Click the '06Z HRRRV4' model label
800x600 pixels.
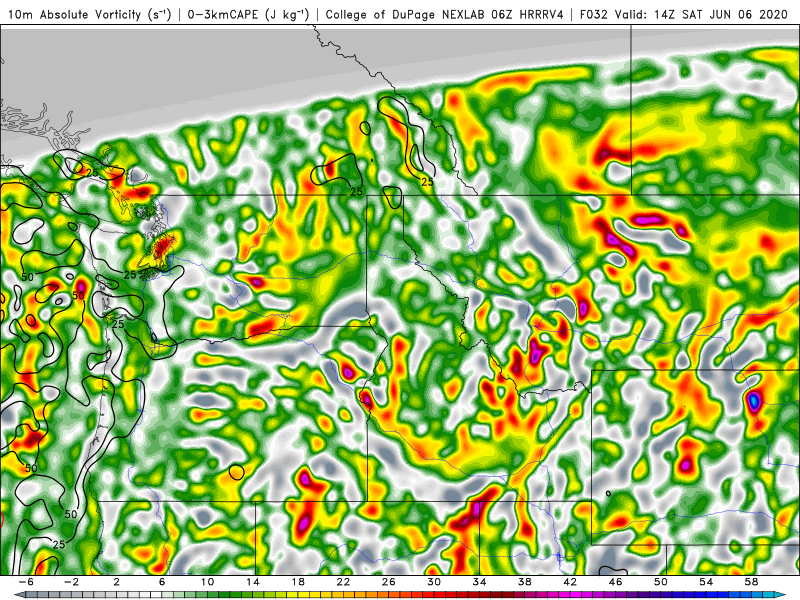pyautogui.click(x=528, y=15)
